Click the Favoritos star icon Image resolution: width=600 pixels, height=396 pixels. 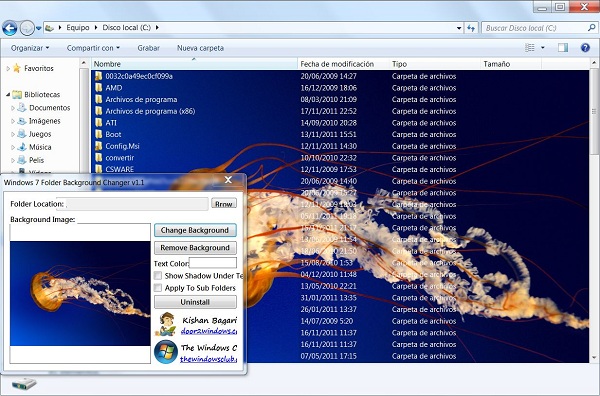16,68
